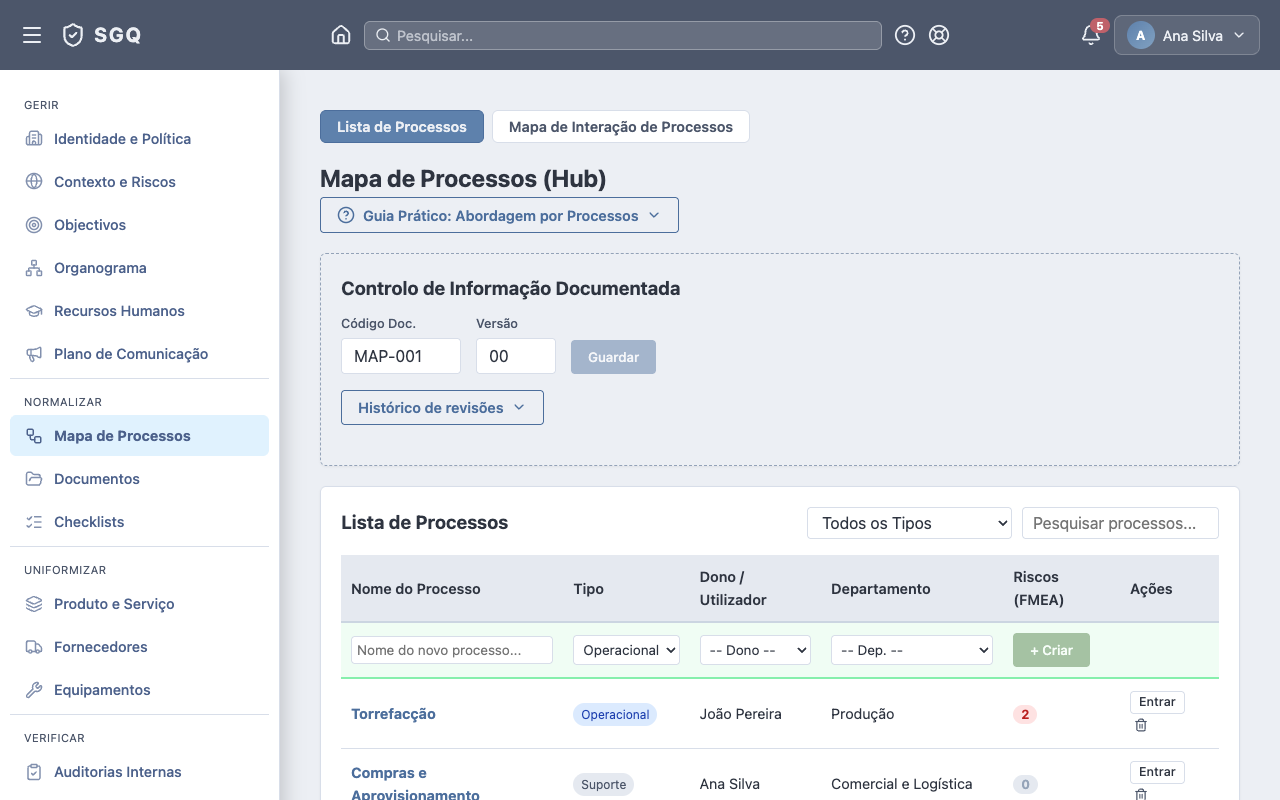Image resolution: width=1280 pixels, height=800 pixels.
Task: Expand Histórico de revisões
Action: (442, 407)
